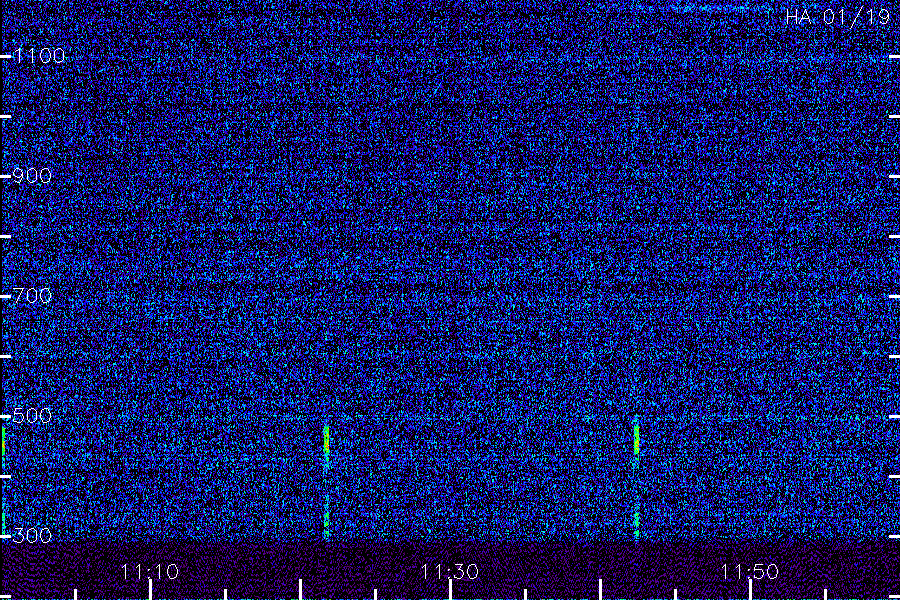The width and height of the screenshot is (900, 600).
Task: Click the 1100 frequency axis label
Action: coord(40,56)
